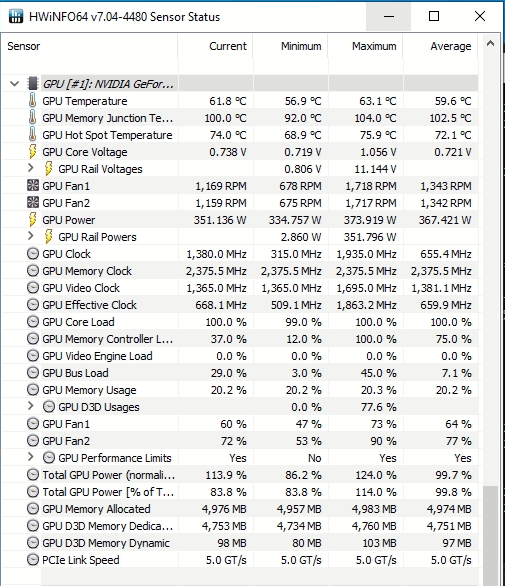Click the scrollbar up arrow
Screen dimensions: 505x586
[490, 44]
